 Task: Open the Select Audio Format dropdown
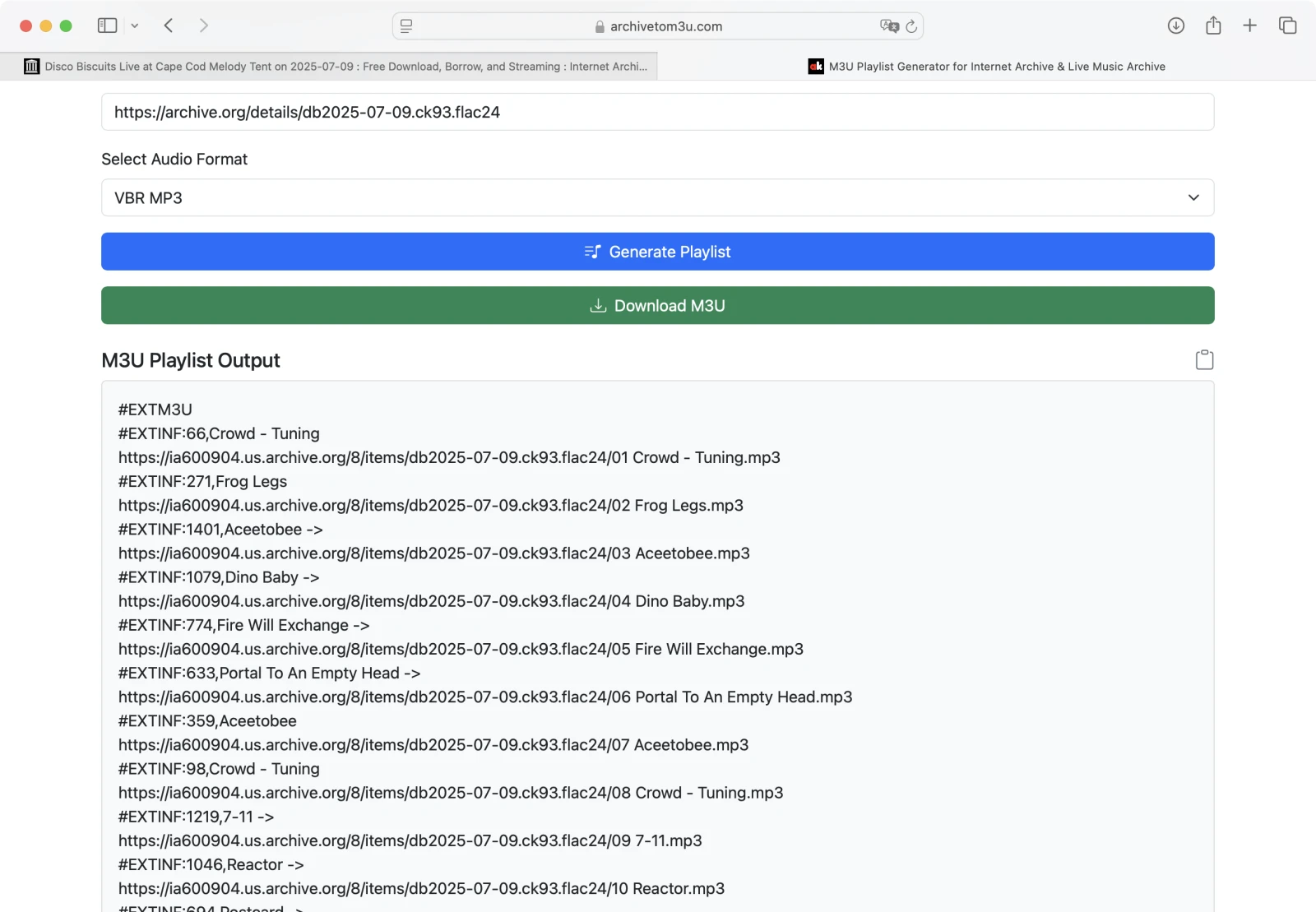click(x=657, y=198)
